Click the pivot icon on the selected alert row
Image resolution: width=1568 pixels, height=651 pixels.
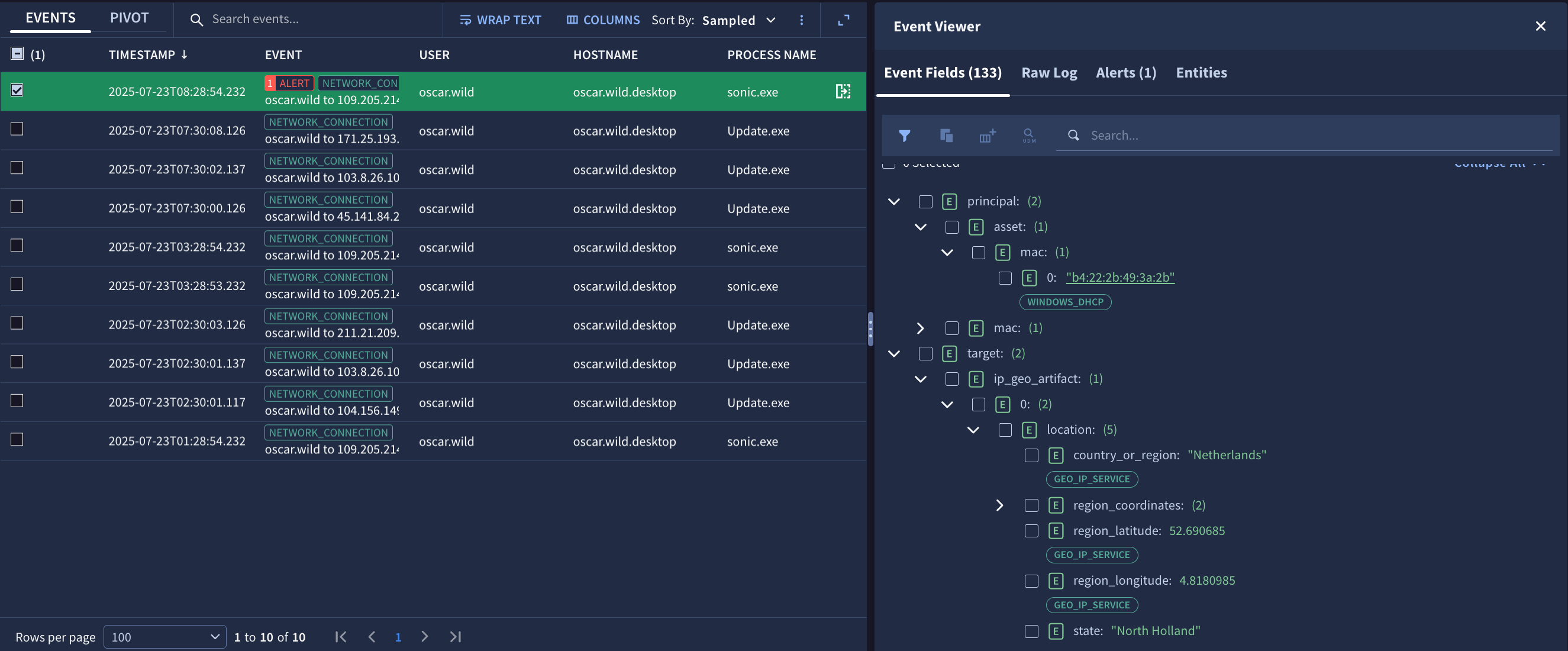(x=843, y=91)
